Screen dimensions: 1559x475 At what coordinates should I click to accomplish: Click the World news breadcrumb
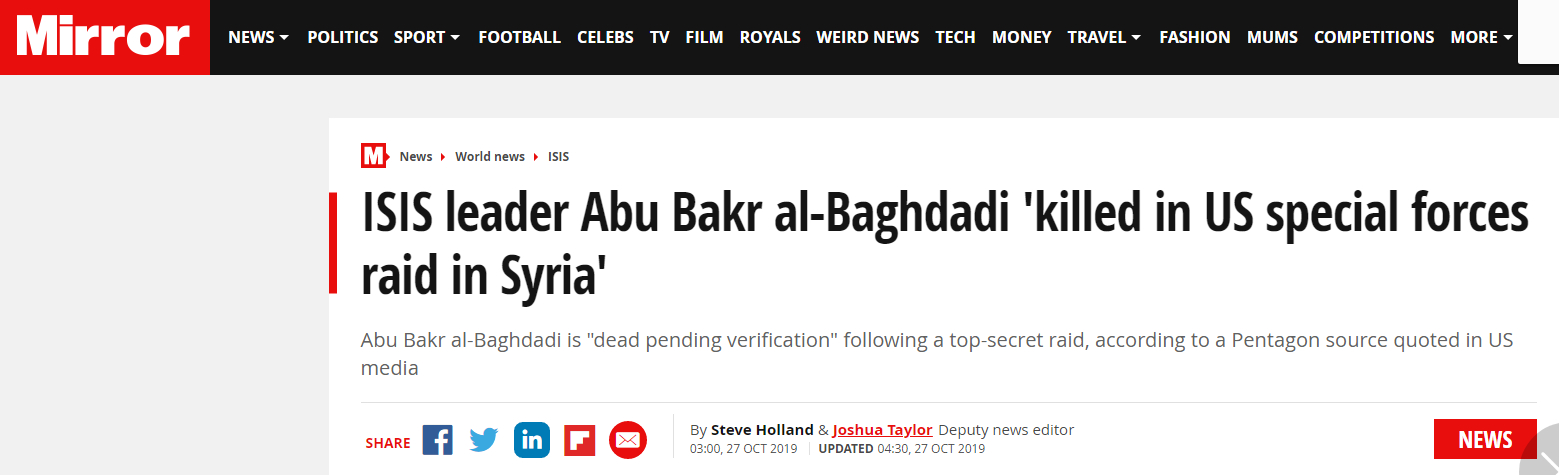[x=490, y=157]
